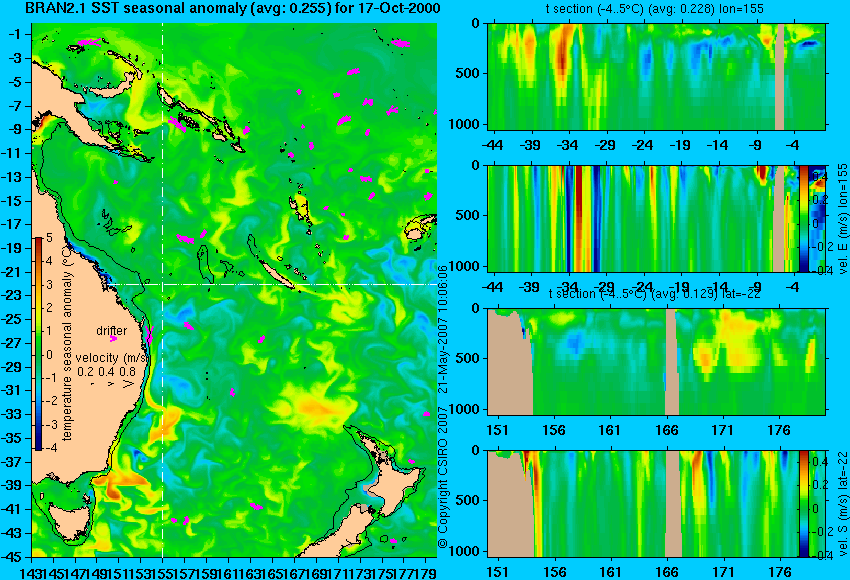850x580 pixels.
Task: Click the '-23' latitude tick on main map
Action: tap(13, 295)
